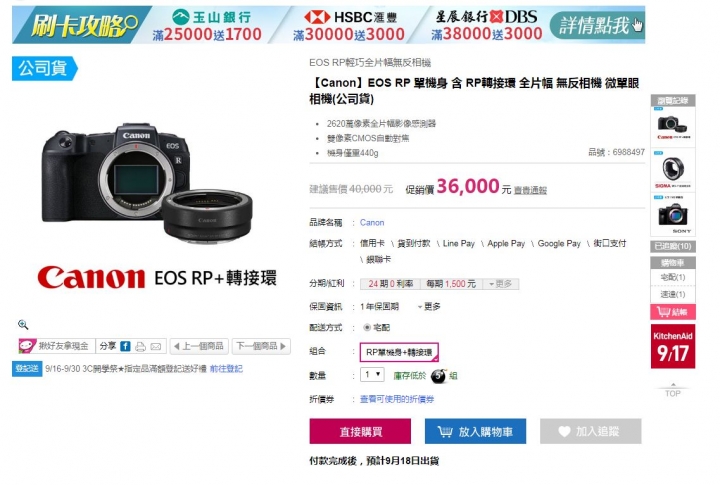This screenshot has height=485, width=720.
Task: Click the magnifier zoom icon under product image
Action: click(x=23, y=325)
